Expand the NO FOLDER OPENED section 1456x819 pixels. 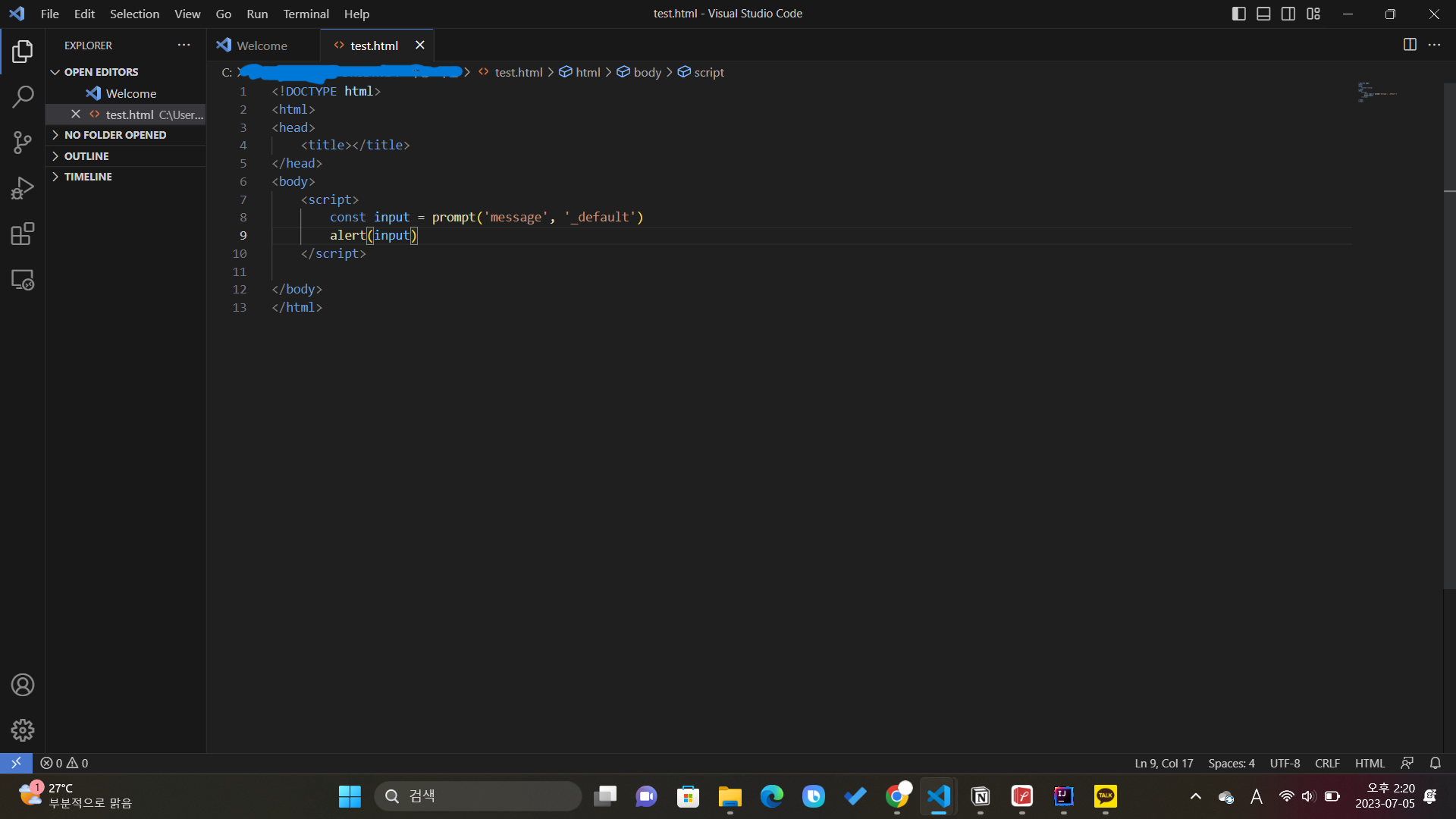tap(115, 135)
